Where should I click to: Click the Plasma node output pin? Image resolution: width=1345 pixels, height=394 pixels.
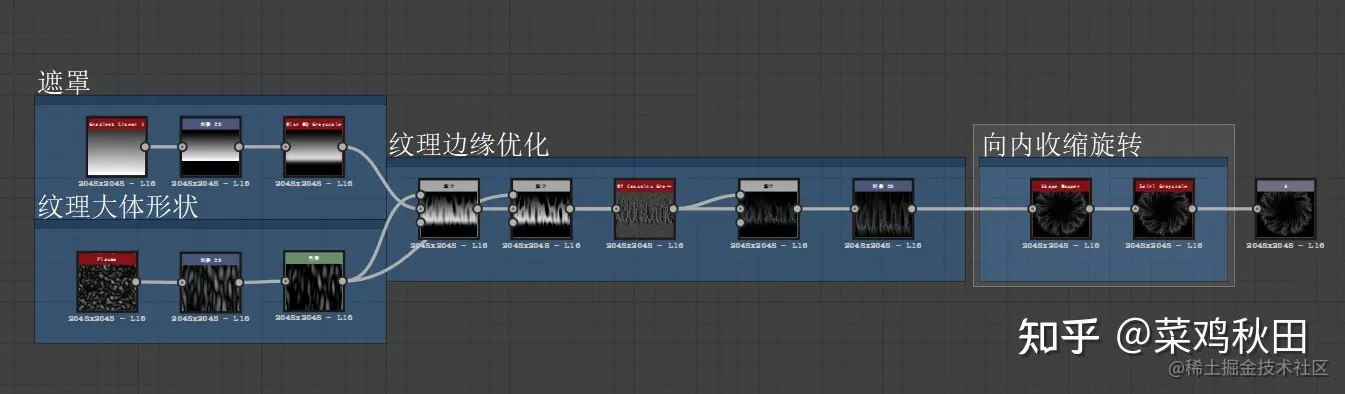[x=136, y=281]
